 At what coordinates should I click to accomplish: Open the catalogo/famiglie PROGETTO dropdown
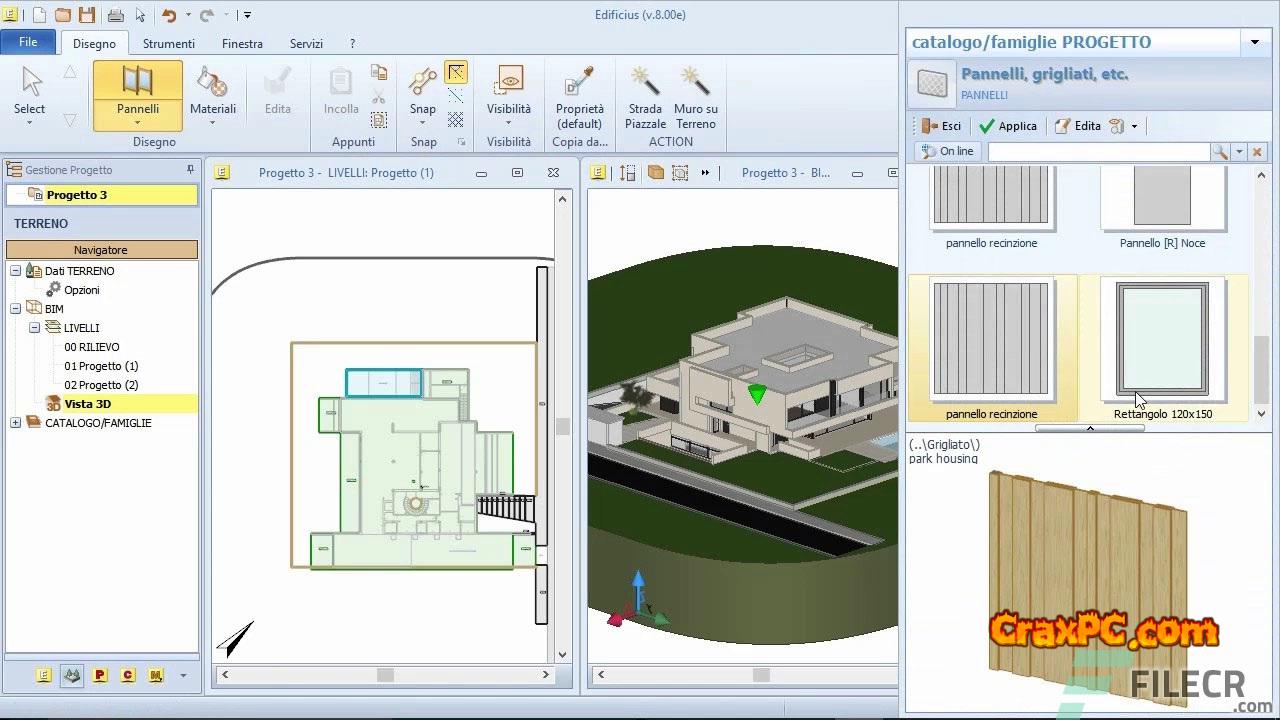coord(1254,42)
